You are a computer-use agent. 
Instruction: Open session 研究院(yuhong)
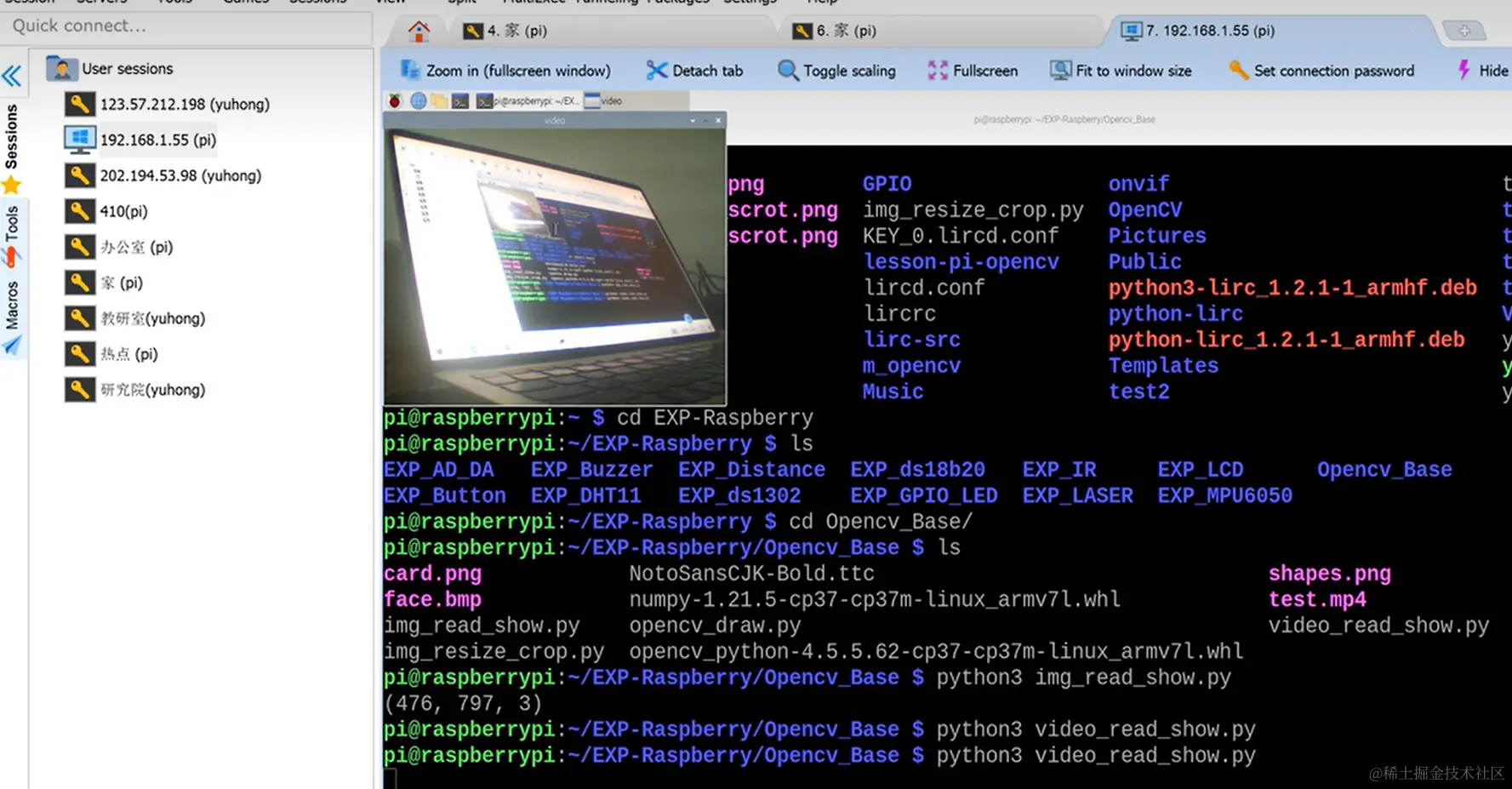pos(153,390)
